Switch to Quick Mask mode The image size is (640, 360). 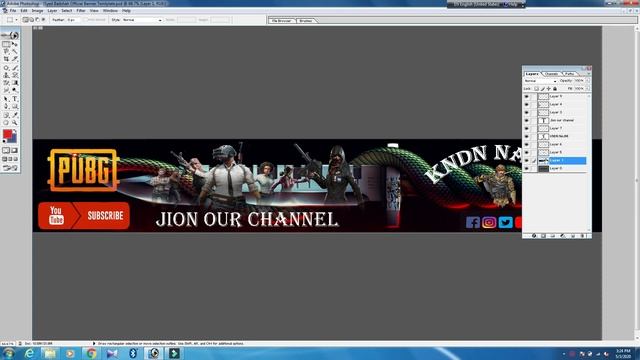(15, 151)
